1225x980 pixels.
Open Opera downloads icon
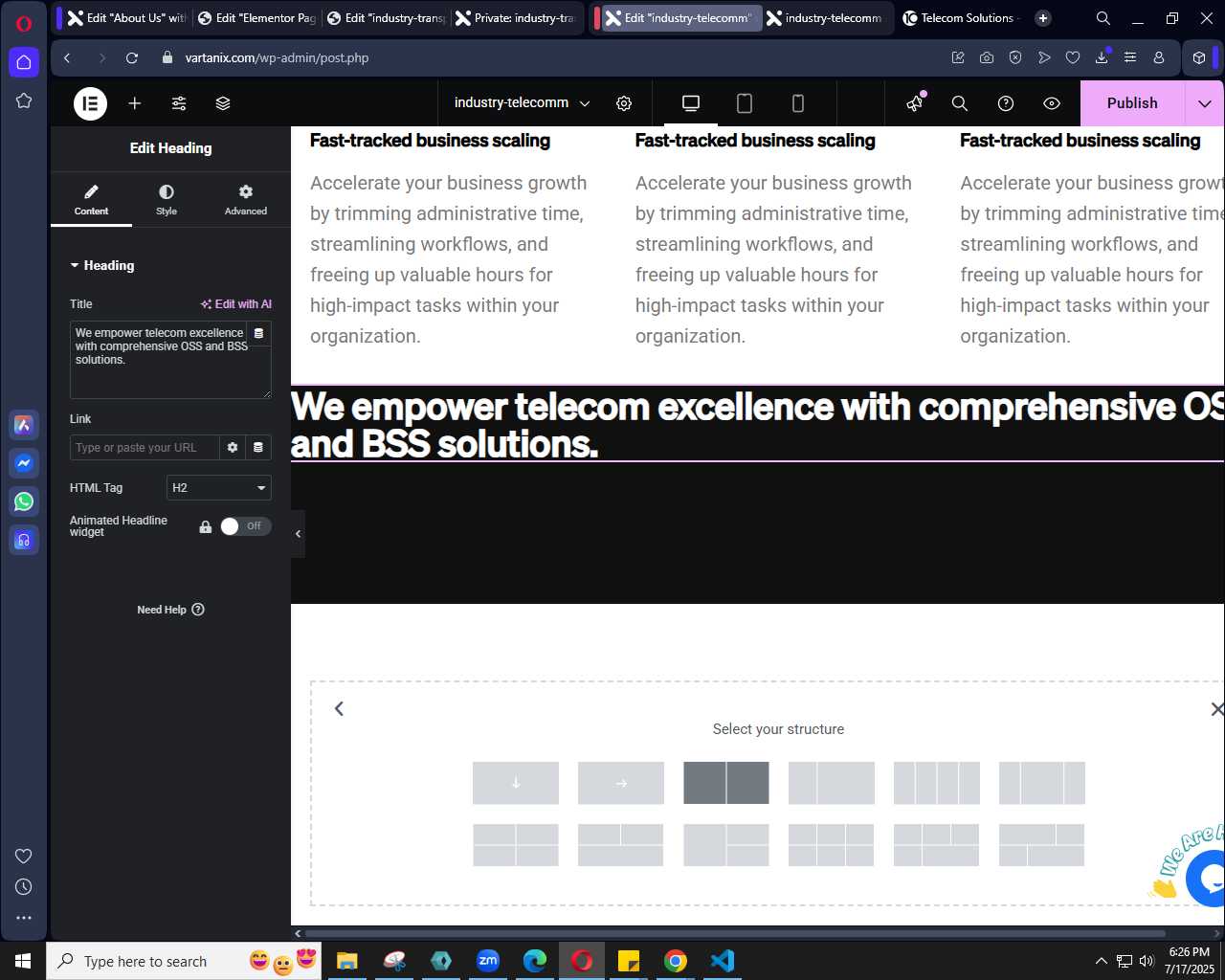click(x=1102, y=57)
